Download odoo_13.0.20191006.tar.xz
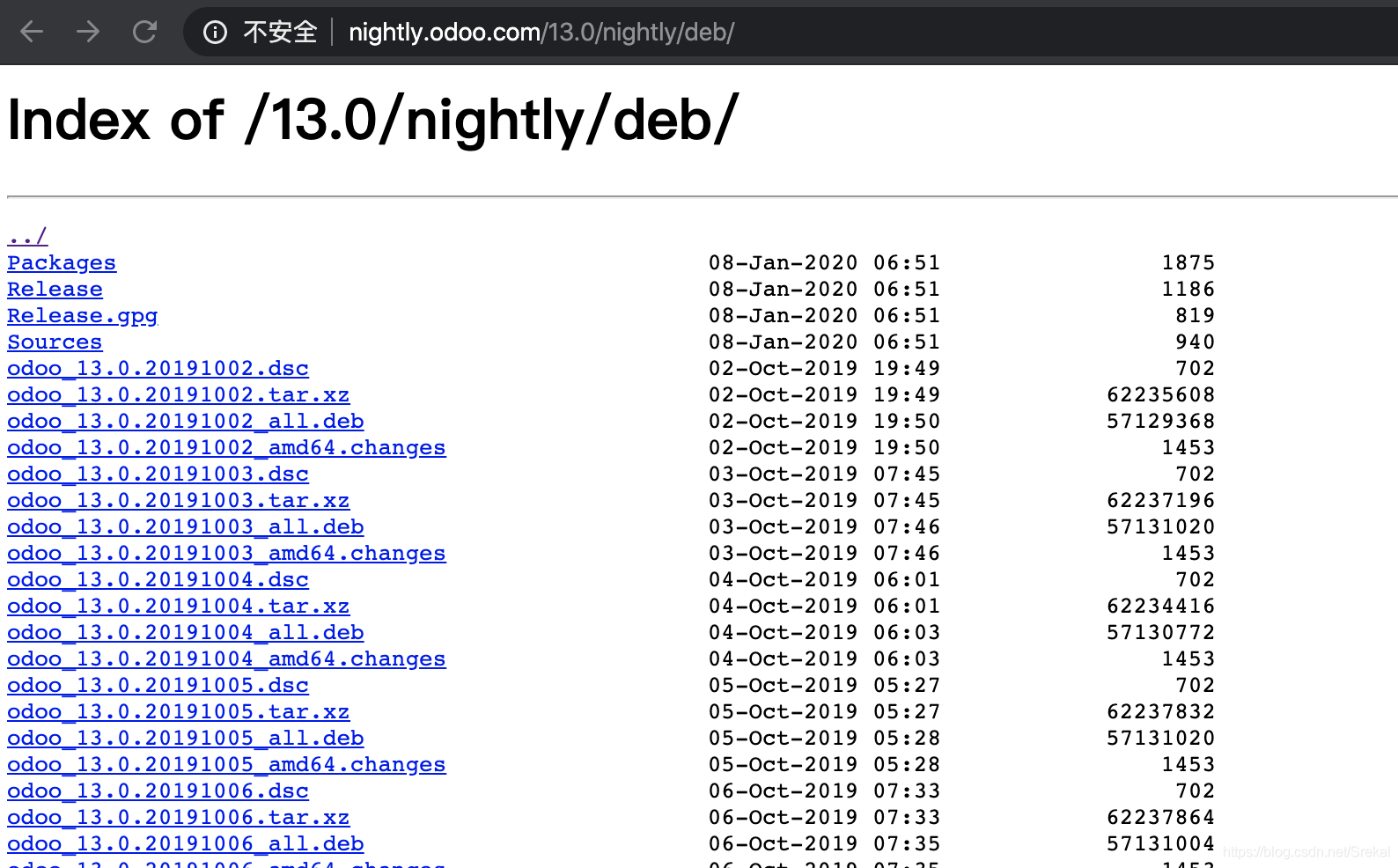This screenshot has width=1398, height=868. (179, 817)
